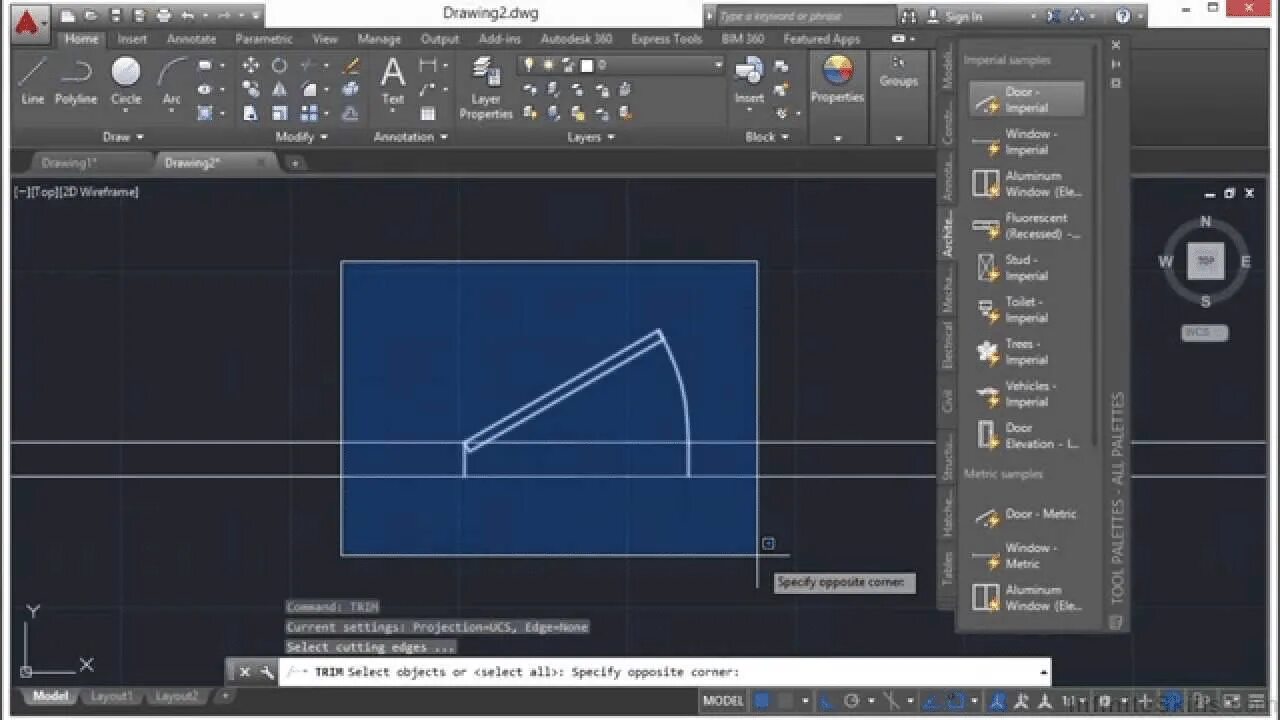Select the Line tool
1280x720 pixels.
33,80
